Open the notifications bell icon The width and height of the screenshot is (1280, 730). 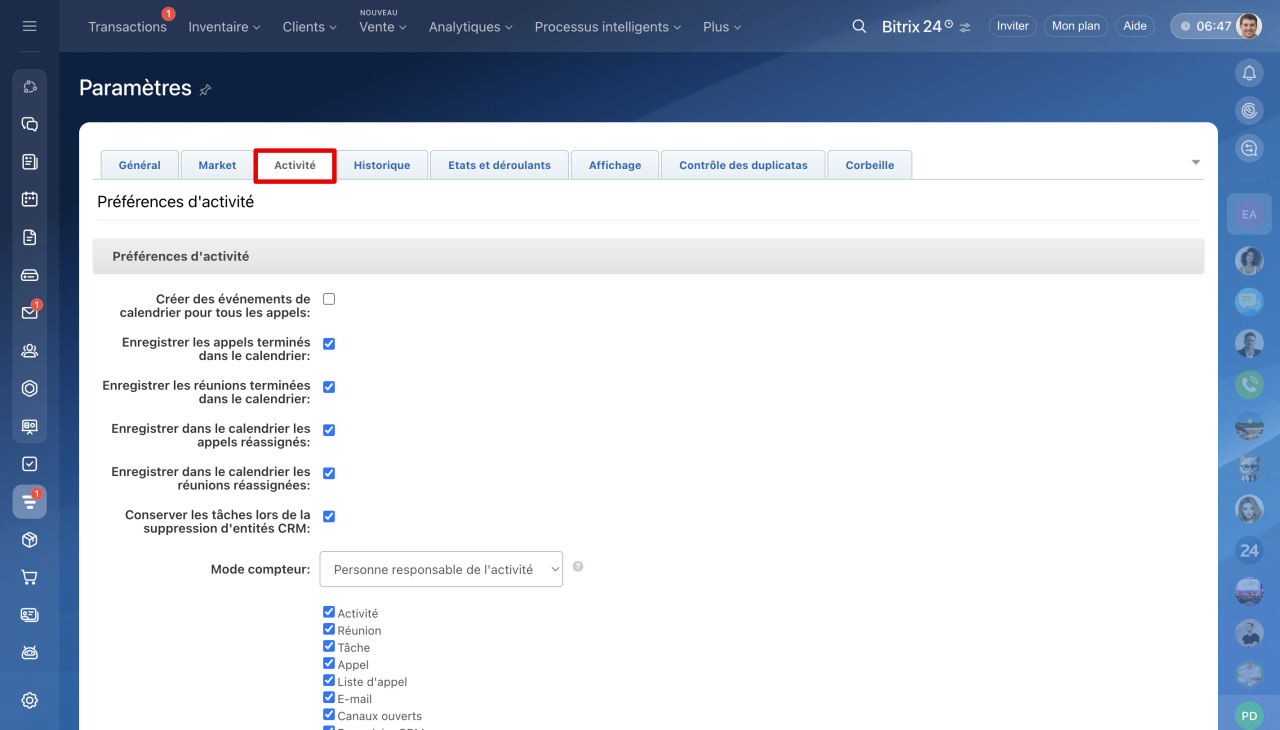[1249, 72]
